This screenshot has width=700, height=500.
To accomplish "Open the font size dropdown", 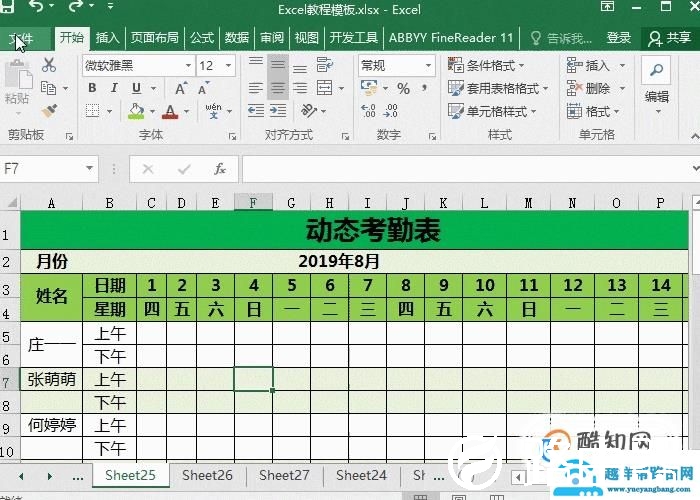I will tap(229, 66).
